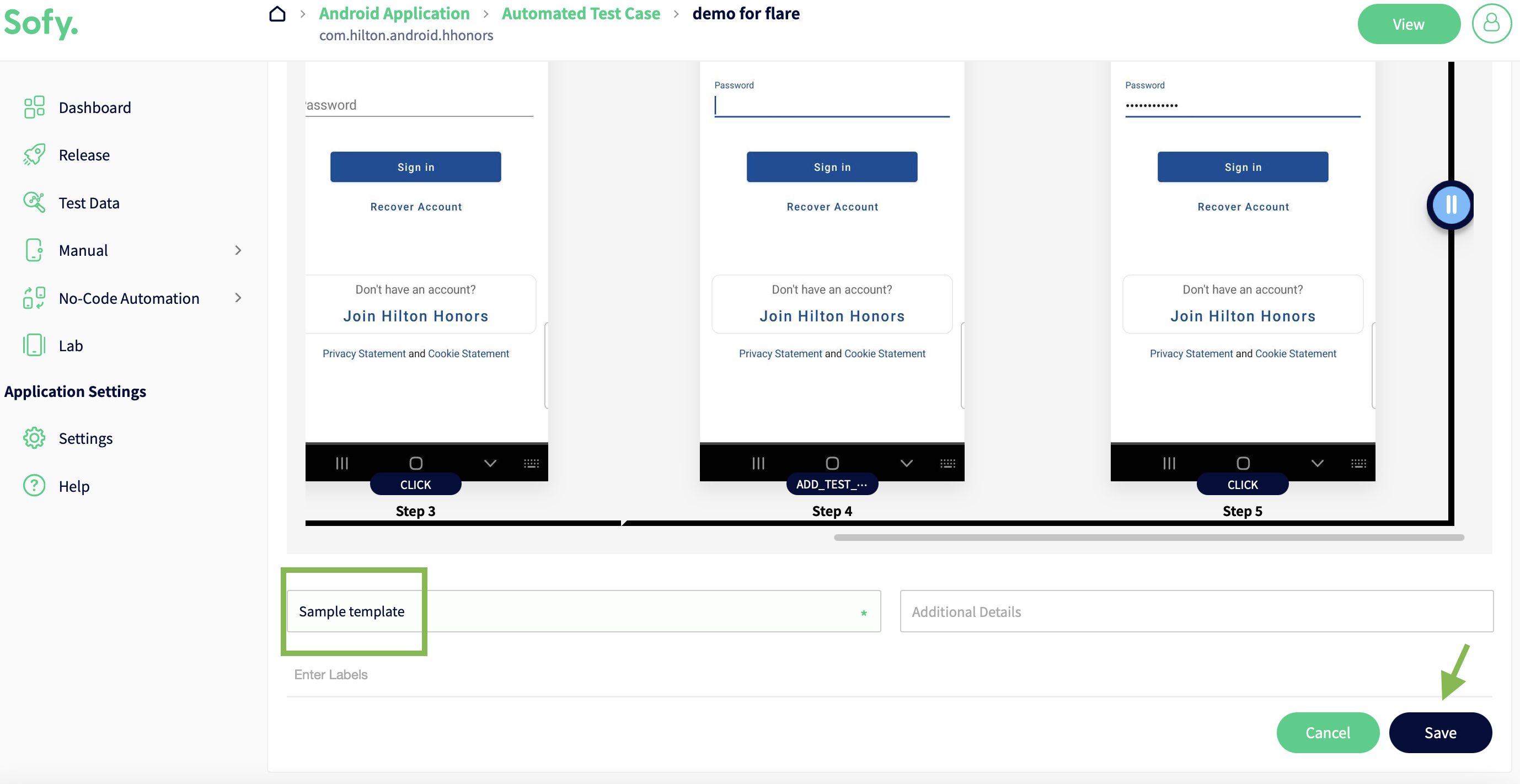Tap down chevron nav icon in Step 3 screenshot

click(490, 463)
